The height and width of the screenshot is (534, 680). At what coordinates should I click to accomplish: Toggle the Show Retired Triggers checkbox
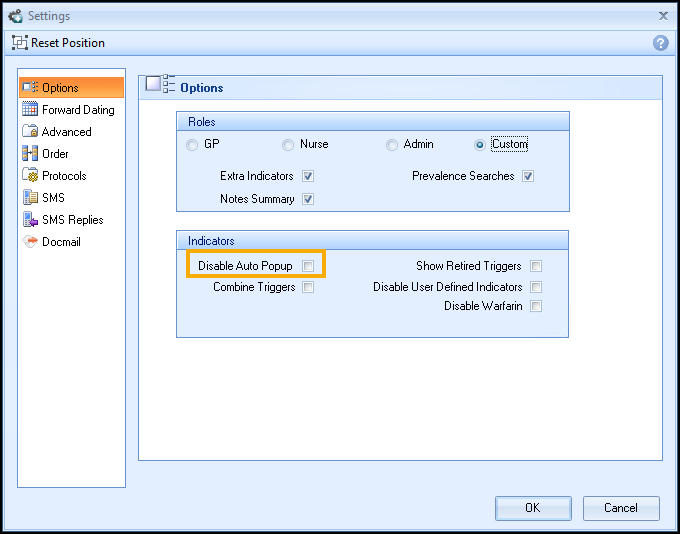click(537, 266)
